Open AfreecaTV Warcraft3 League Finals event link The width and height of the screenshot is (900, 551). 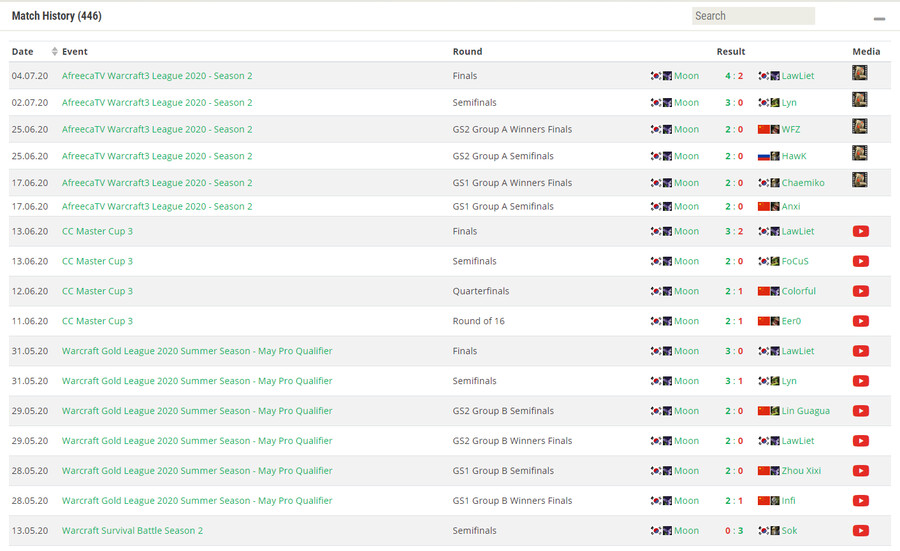(157, 76)
